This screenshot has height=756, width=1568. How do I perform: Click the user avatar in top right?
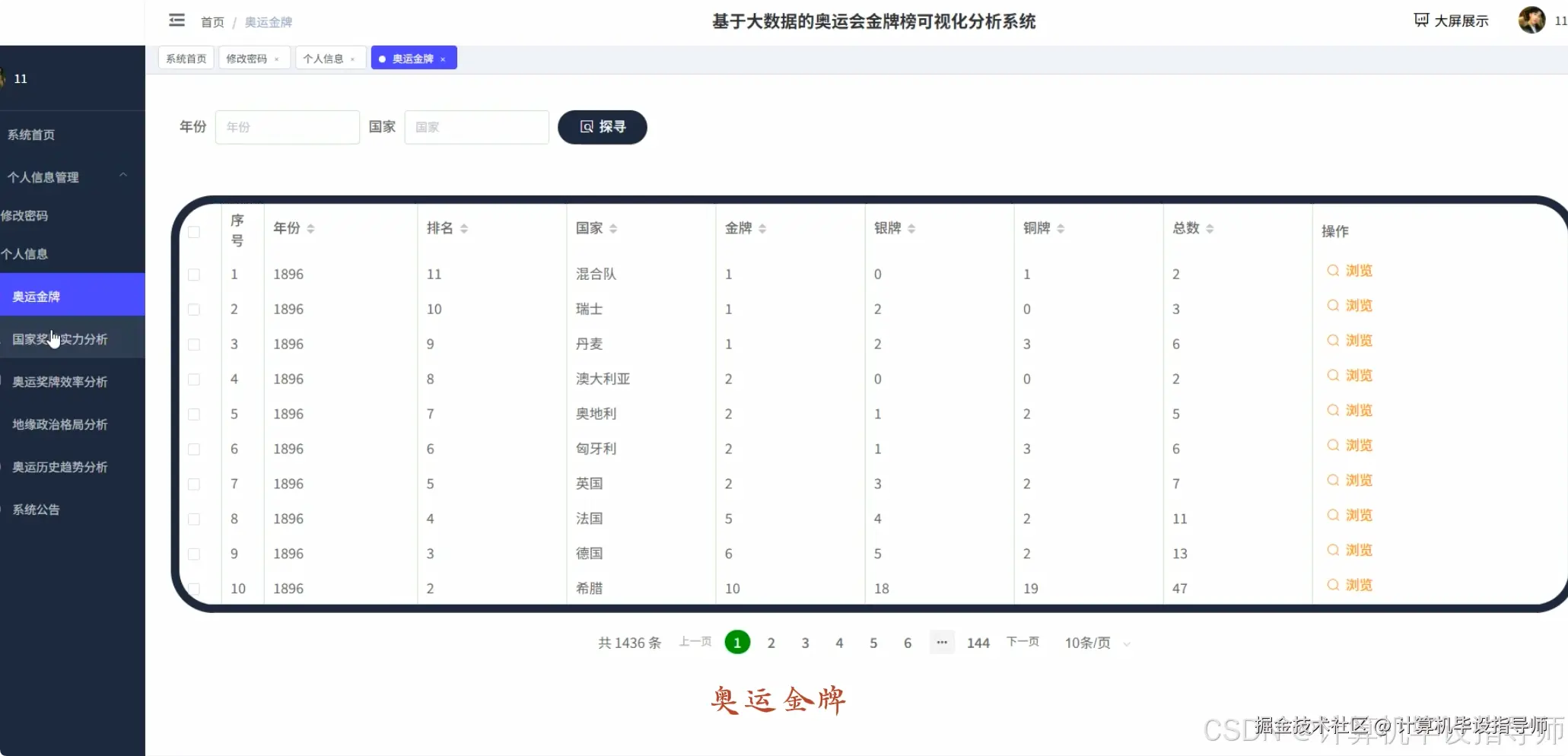[x=1531, y=20]
